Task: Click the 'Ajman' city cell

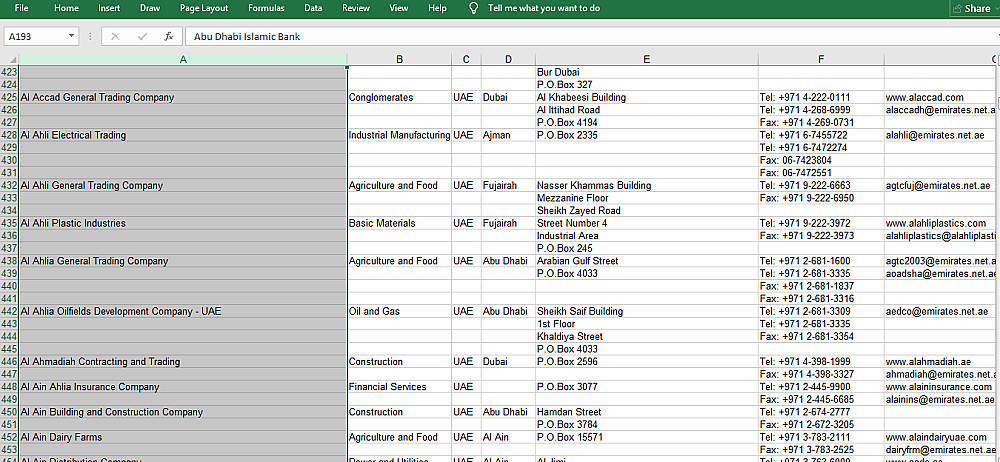Action: click(x=508, y=135)
